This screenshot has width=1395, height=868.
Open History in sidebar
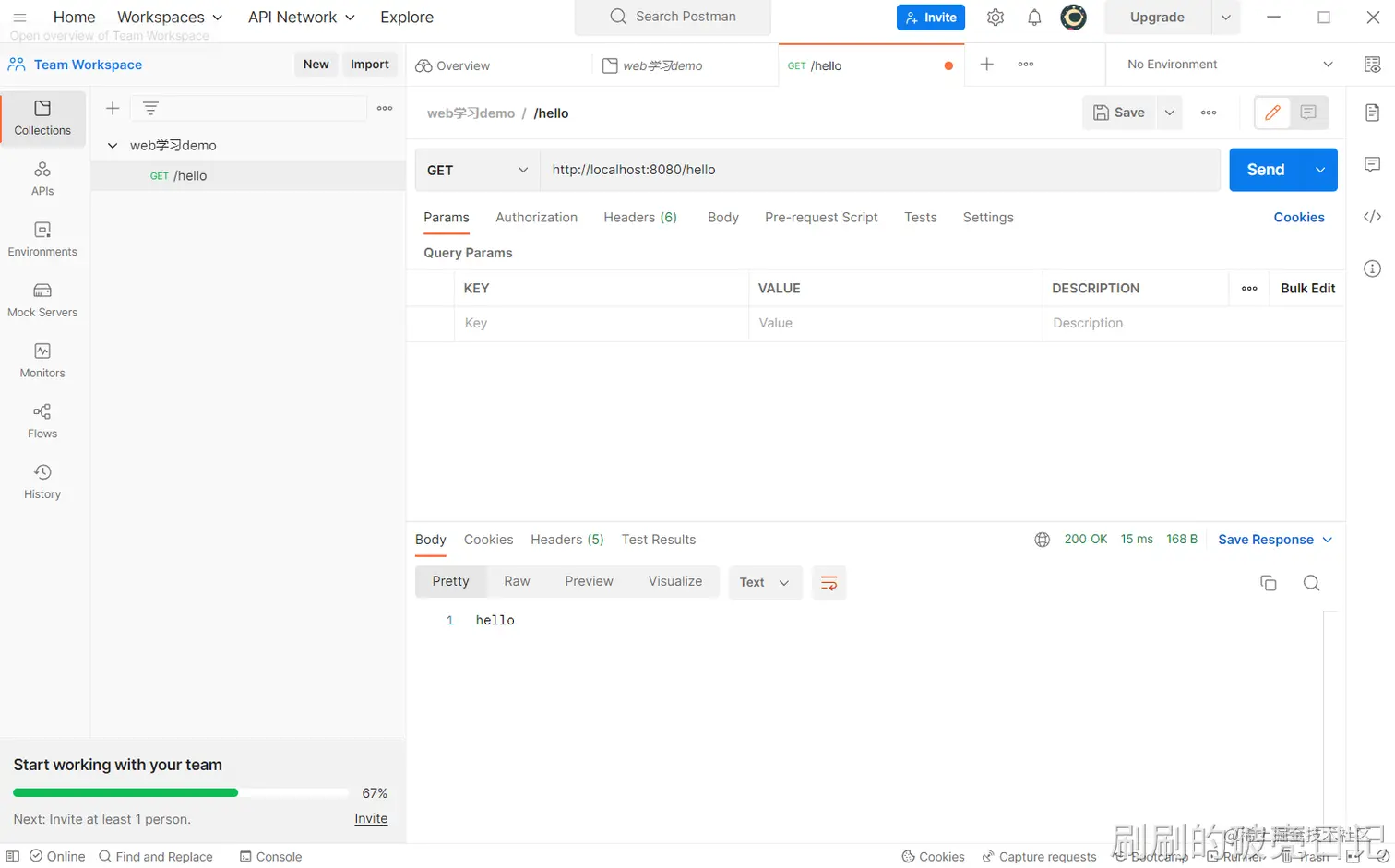[42, 482]
